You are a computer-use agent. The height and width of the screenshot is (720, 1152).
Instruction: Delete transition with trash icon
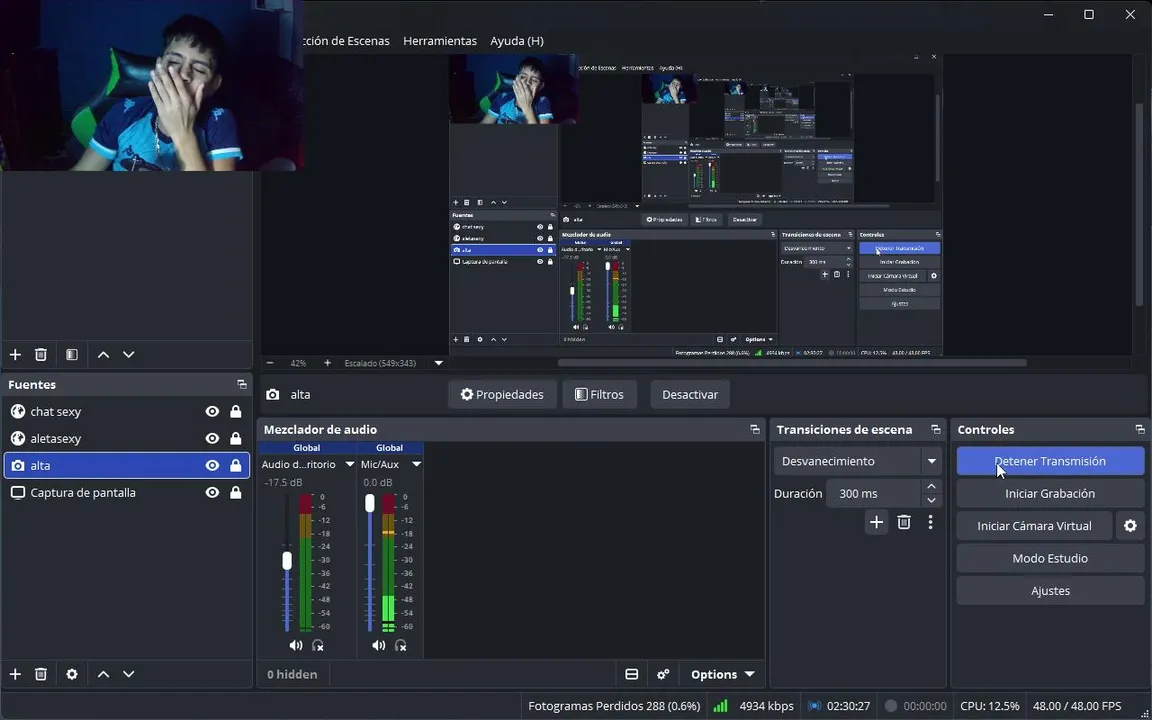[x=904, y=522]
